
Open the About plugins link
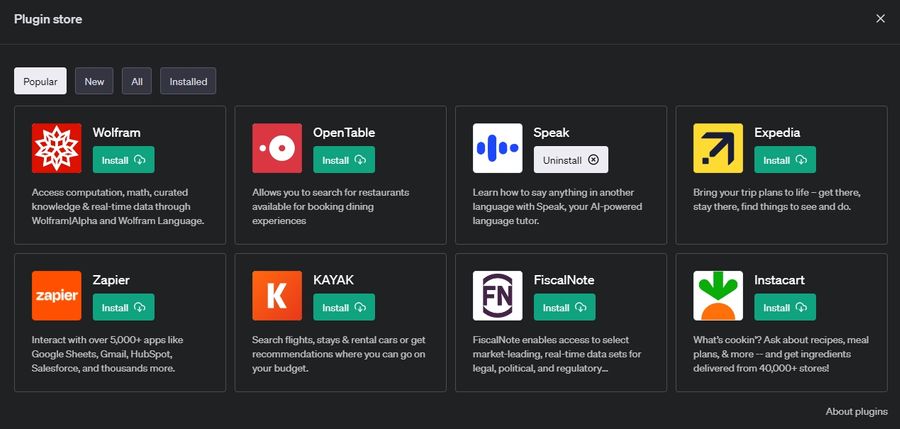point(856,411)
